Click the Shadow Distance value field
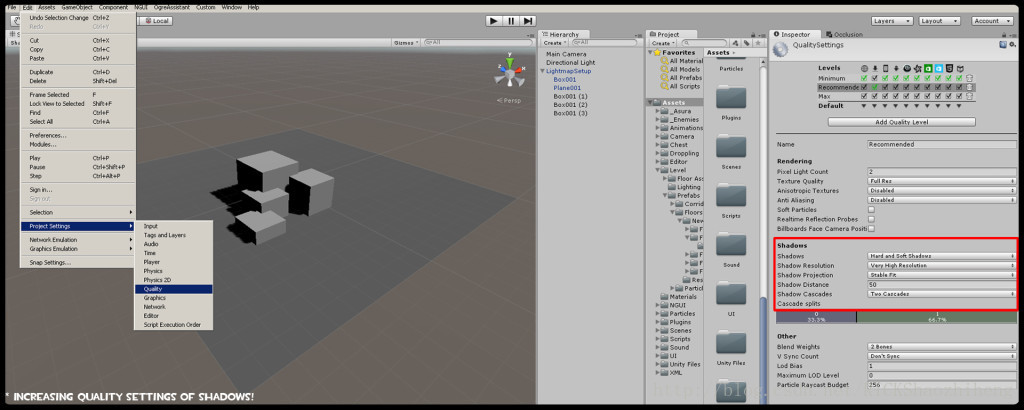The width and height of the screenshot is (1024, 410). 942,285
